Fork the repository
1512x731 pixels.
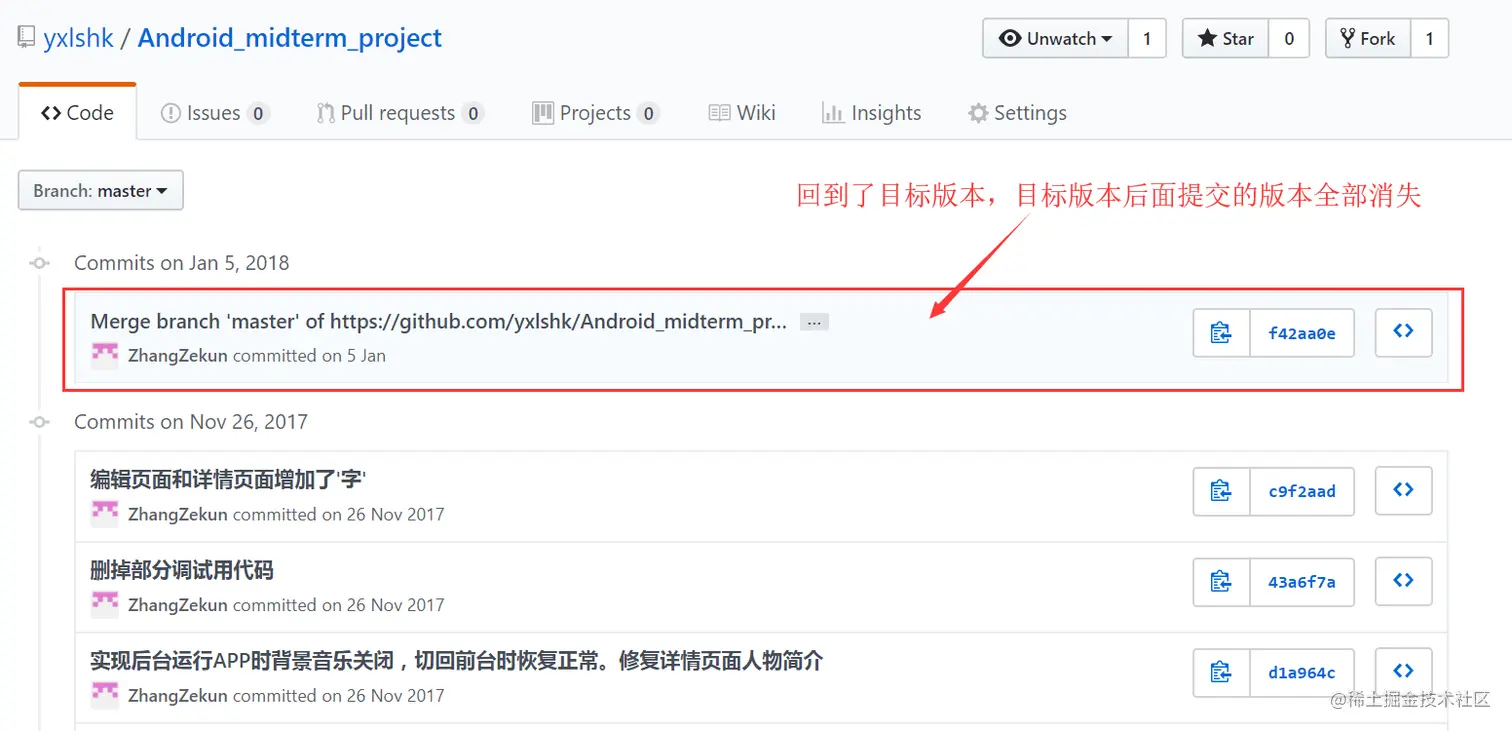point(1368,39)
